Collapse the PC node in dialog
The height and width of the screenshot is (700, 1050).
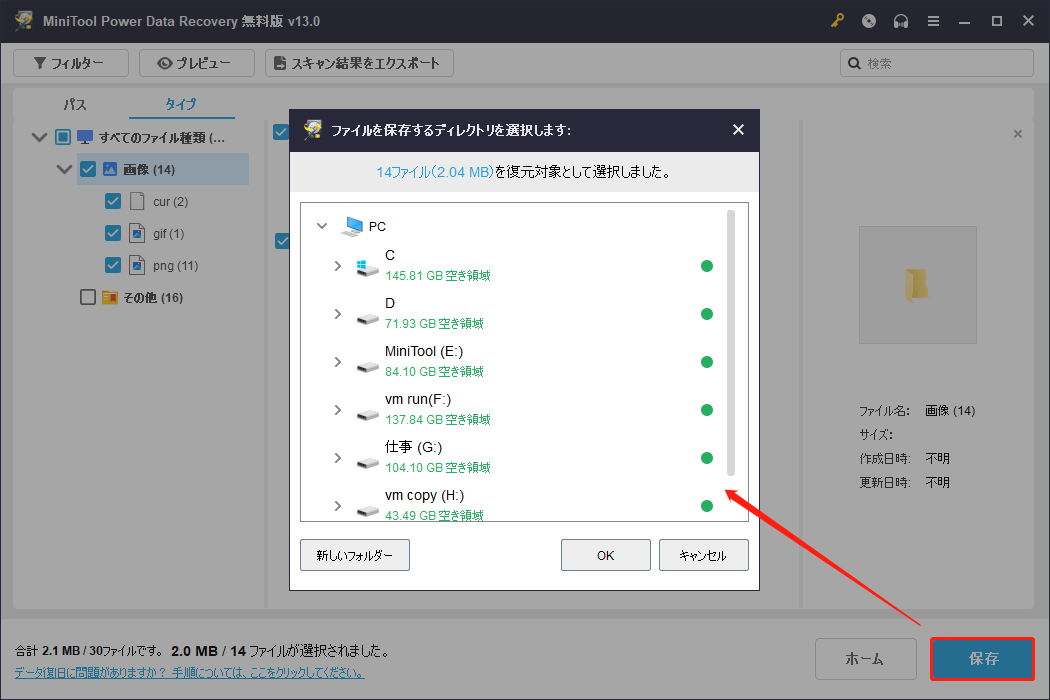pyautogui.click(x=322, y=226)
